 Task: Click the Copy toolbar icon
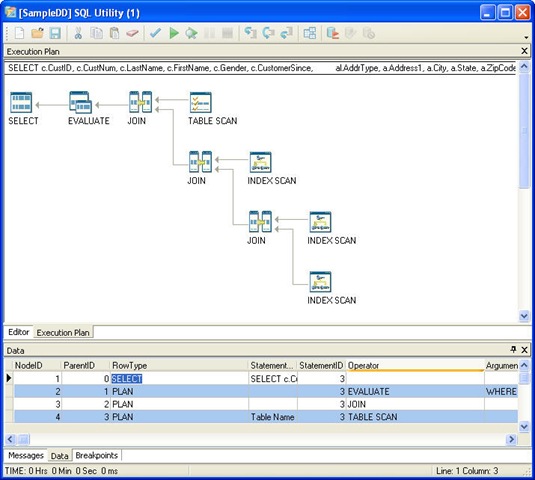[x=96, y=33]
